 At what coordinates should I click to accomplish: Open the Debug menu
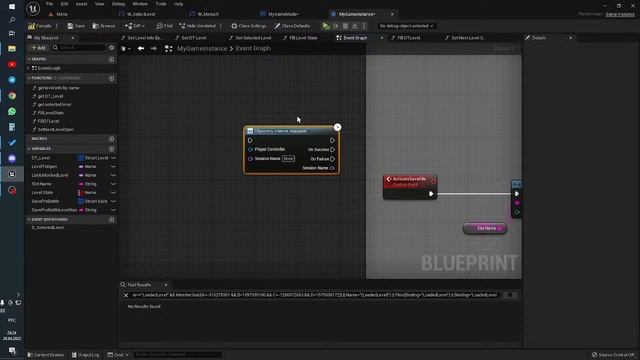[118, 4]
